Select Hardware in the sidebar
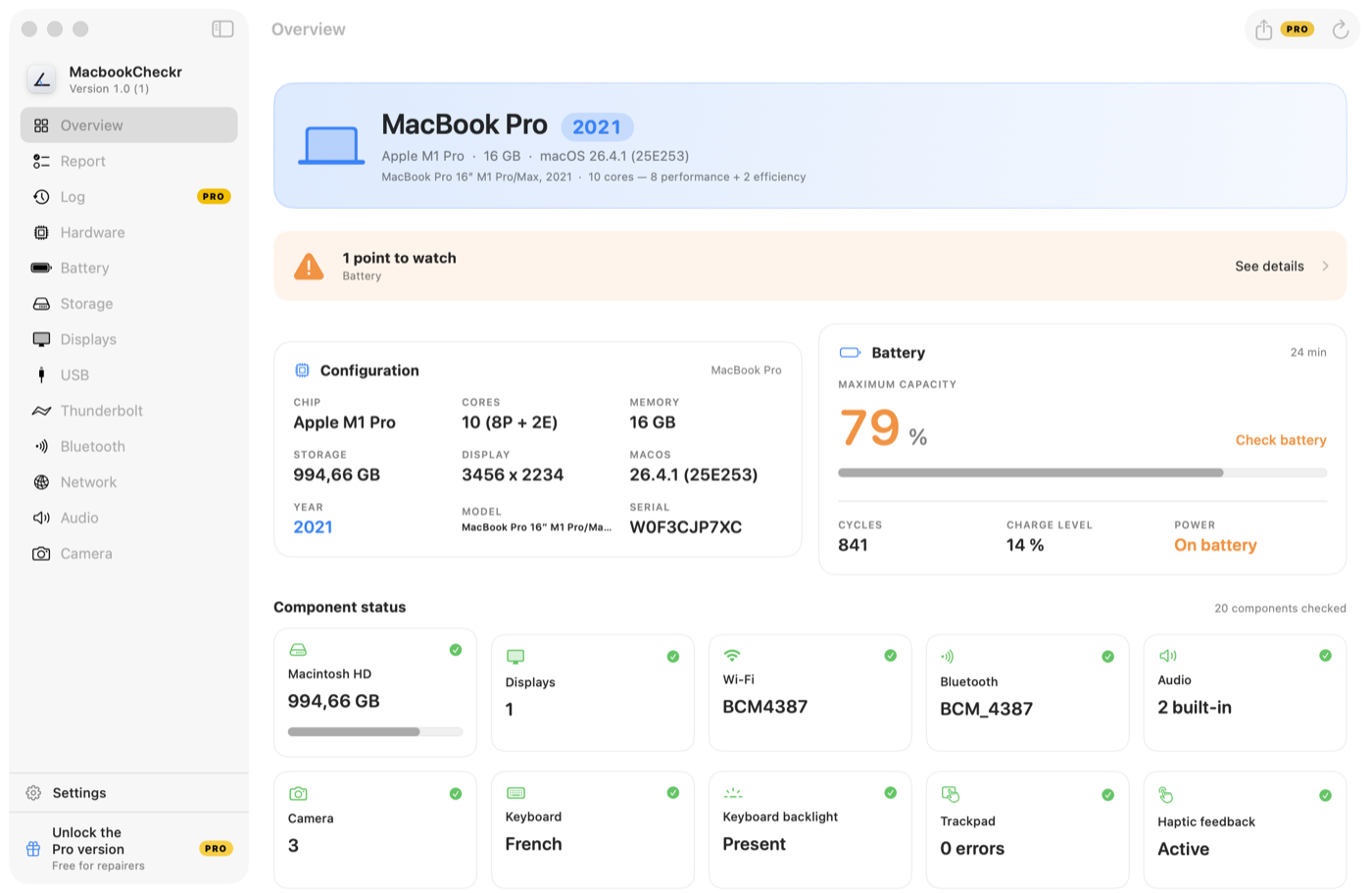Image resolution: width=1372 pixels, height=893 pixels. point(128,232)
